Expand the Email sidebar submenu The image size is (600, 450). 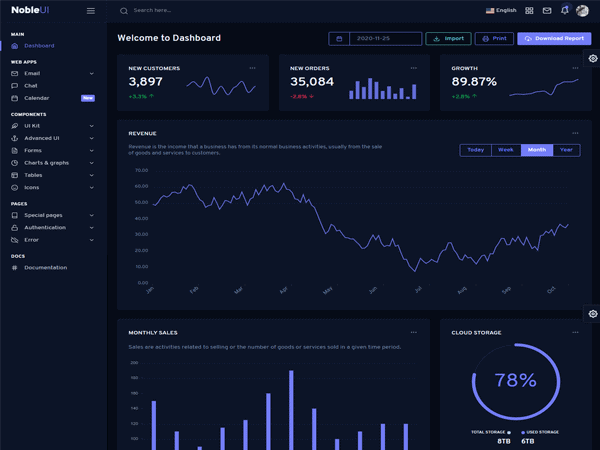click(52, 73)
